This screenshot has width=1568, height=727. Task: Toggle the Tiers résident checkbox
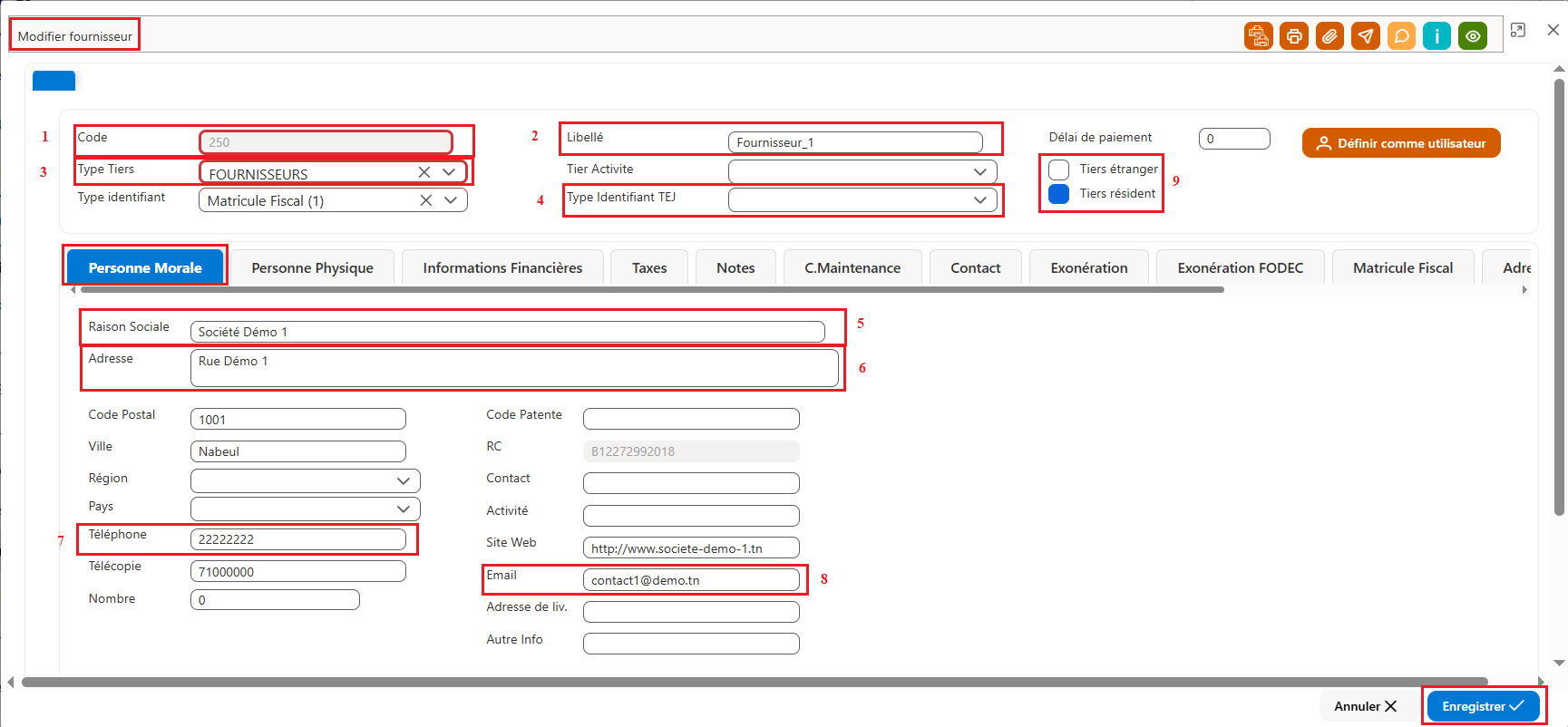1058,194
